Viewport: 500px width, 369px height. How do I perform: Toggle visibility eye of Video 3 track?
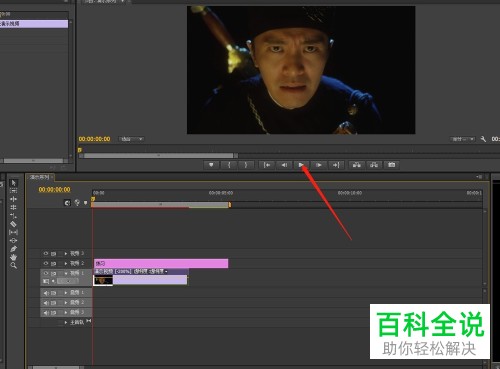[46, 254]
